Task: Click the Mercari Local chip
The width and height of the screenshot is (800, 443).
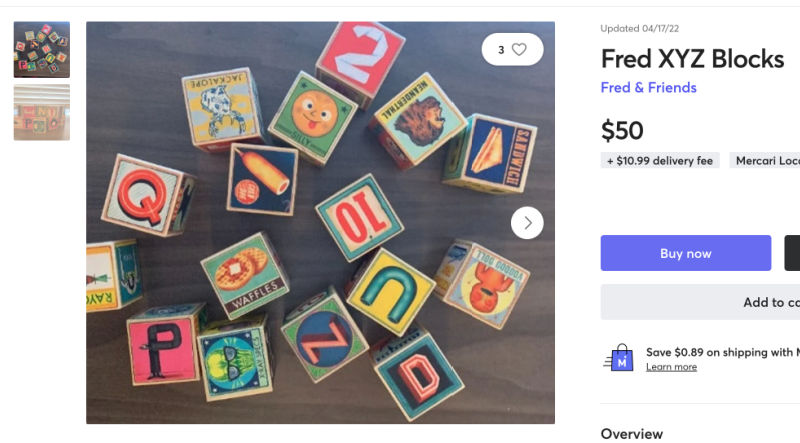Action: [766, 160]
